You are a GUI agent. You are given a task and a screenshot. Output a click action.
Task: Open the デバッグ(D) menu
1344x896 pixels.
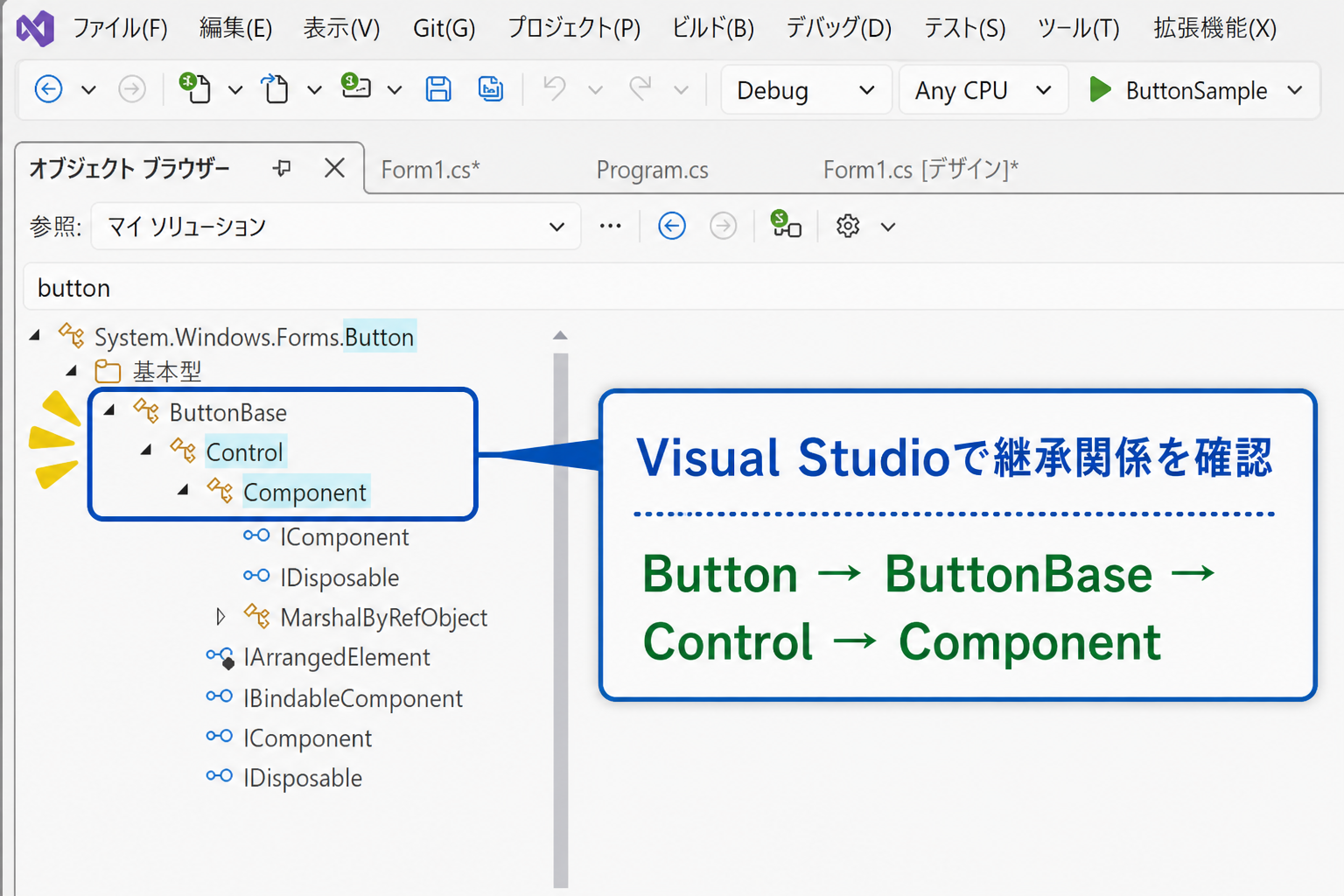tap(838, 29)
